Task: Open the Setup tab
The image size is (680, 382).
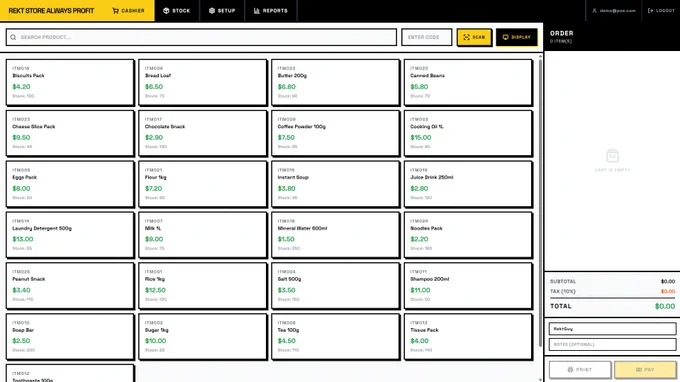Action: click(x=222, y=11)
